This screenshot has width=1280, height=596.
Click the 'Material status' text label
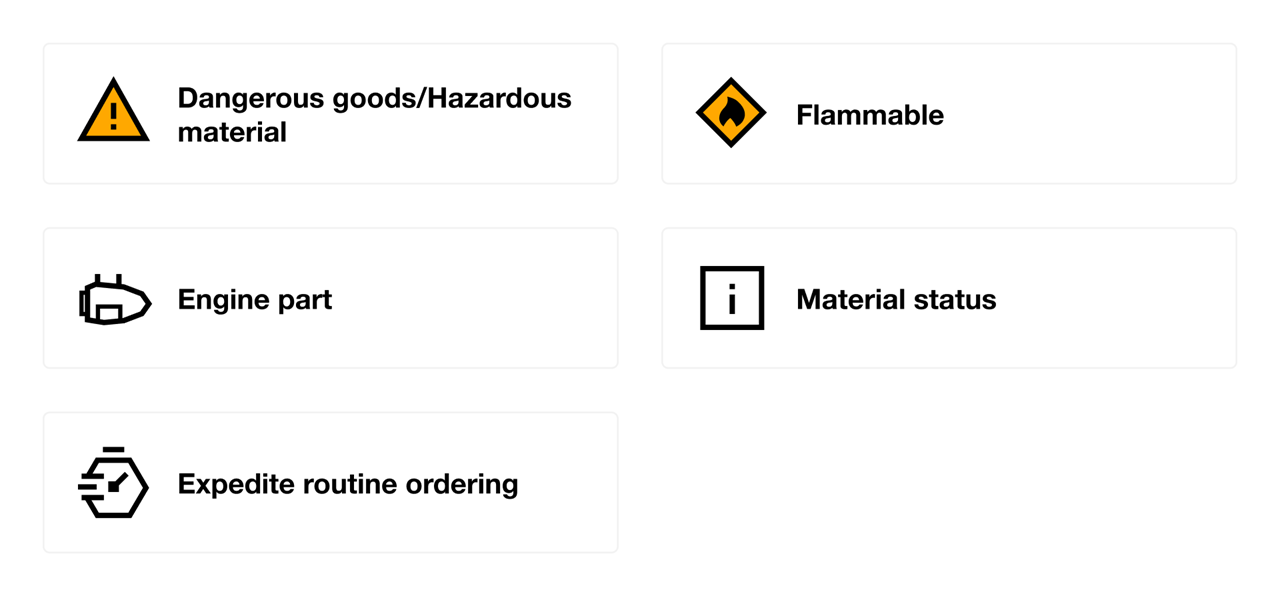tap(896, 299)
